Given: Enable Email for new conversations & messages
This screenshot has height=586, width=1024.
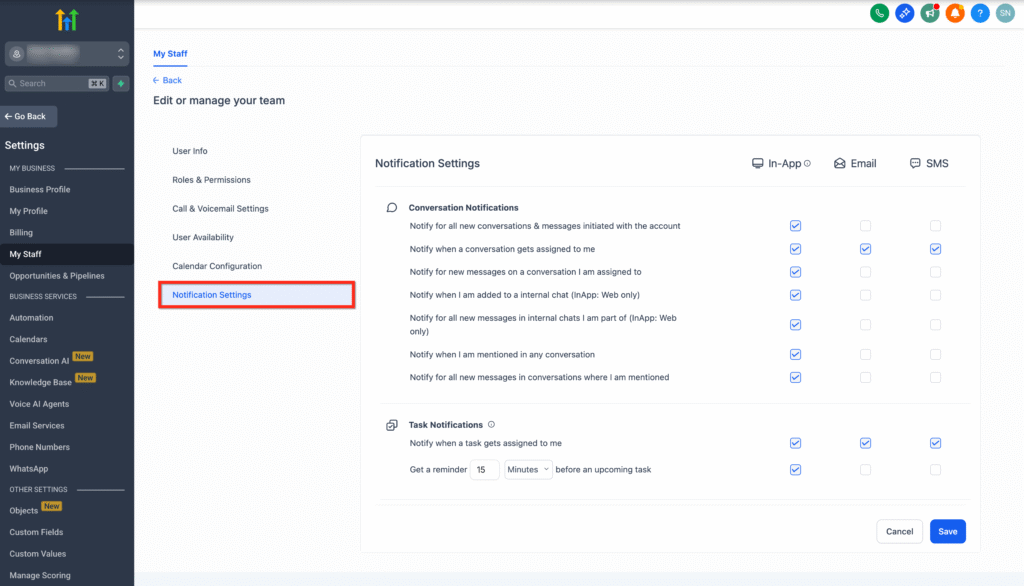Looking at the screenshot, I should [865, 226].
